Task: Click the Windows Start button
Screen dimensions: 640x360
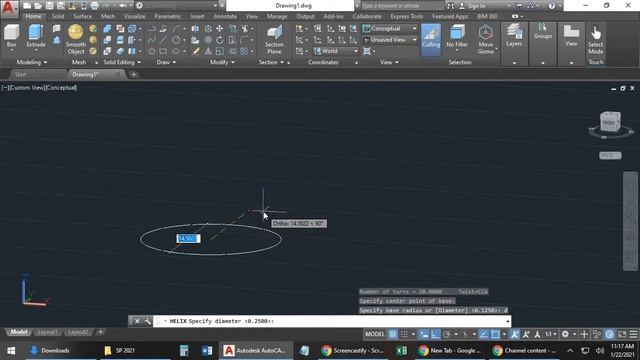Action: point(11,351)
